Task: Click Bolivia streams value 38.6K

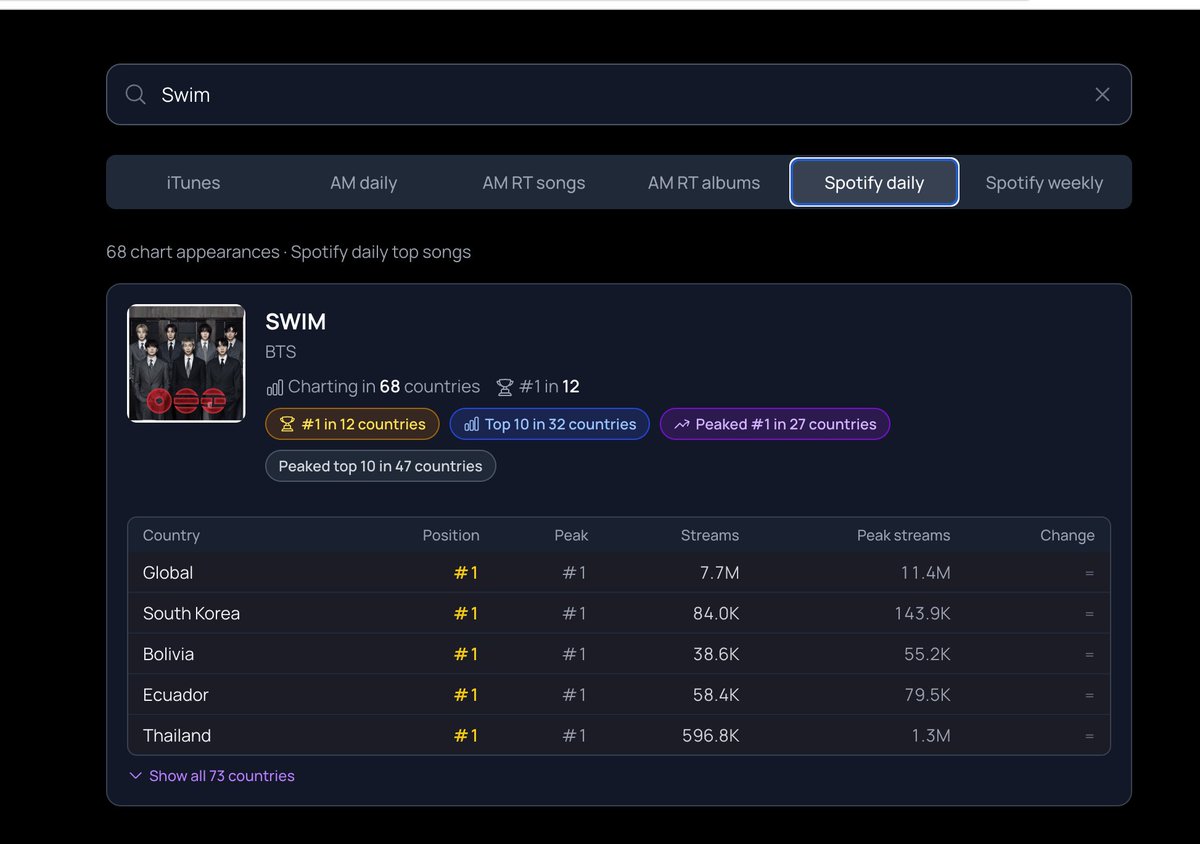Action: click(x=716, y=654)
